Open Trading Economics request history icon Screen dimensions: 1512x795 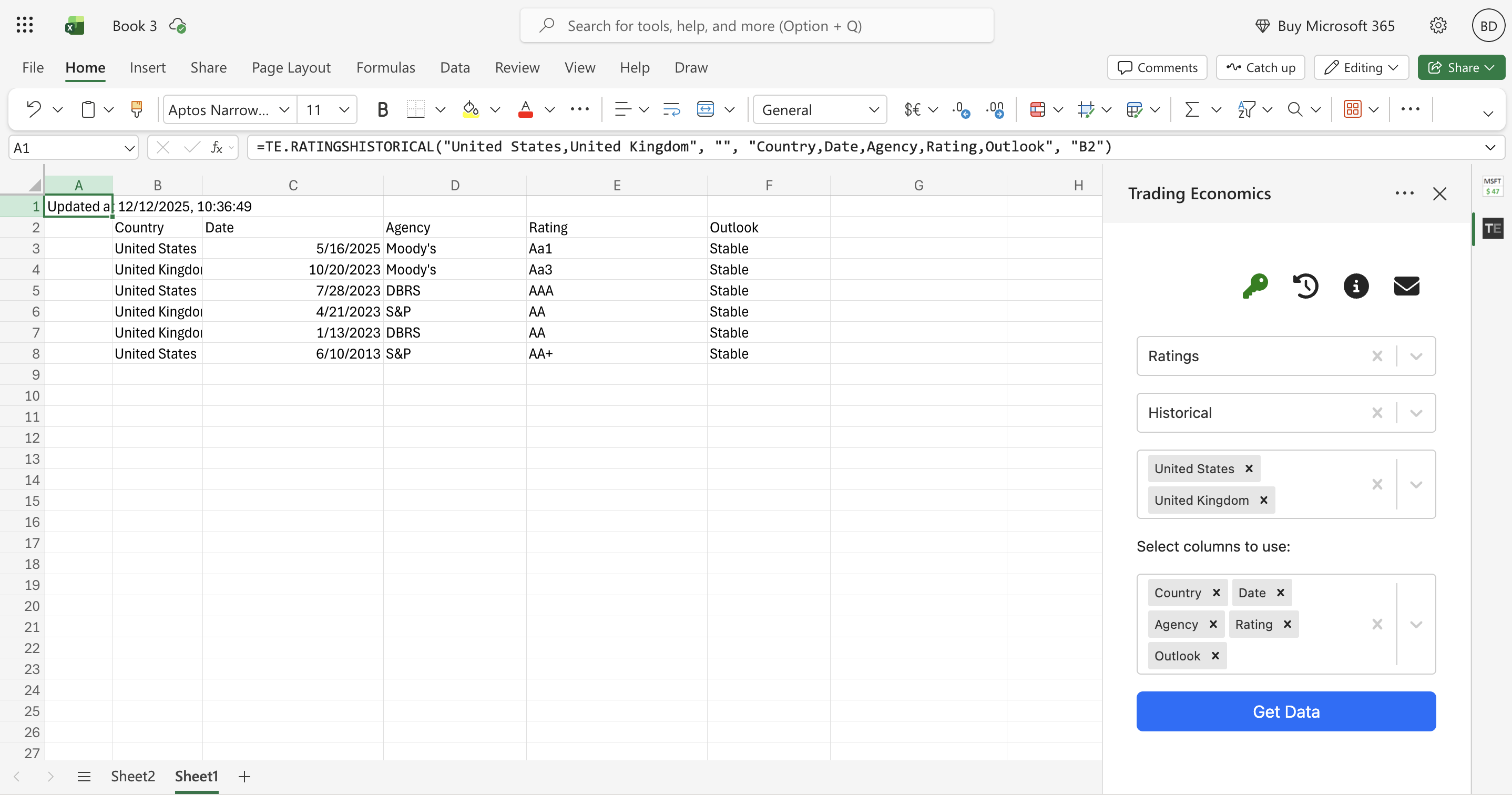tap(1306, 286)
